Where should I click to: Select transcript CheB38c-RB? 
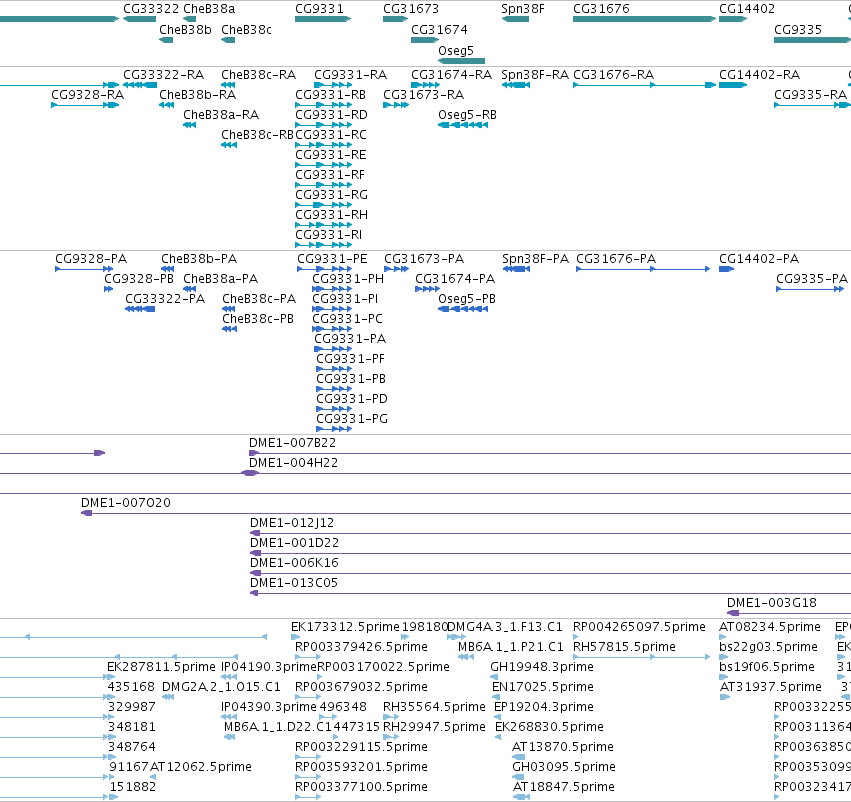[x=257, y=135]
